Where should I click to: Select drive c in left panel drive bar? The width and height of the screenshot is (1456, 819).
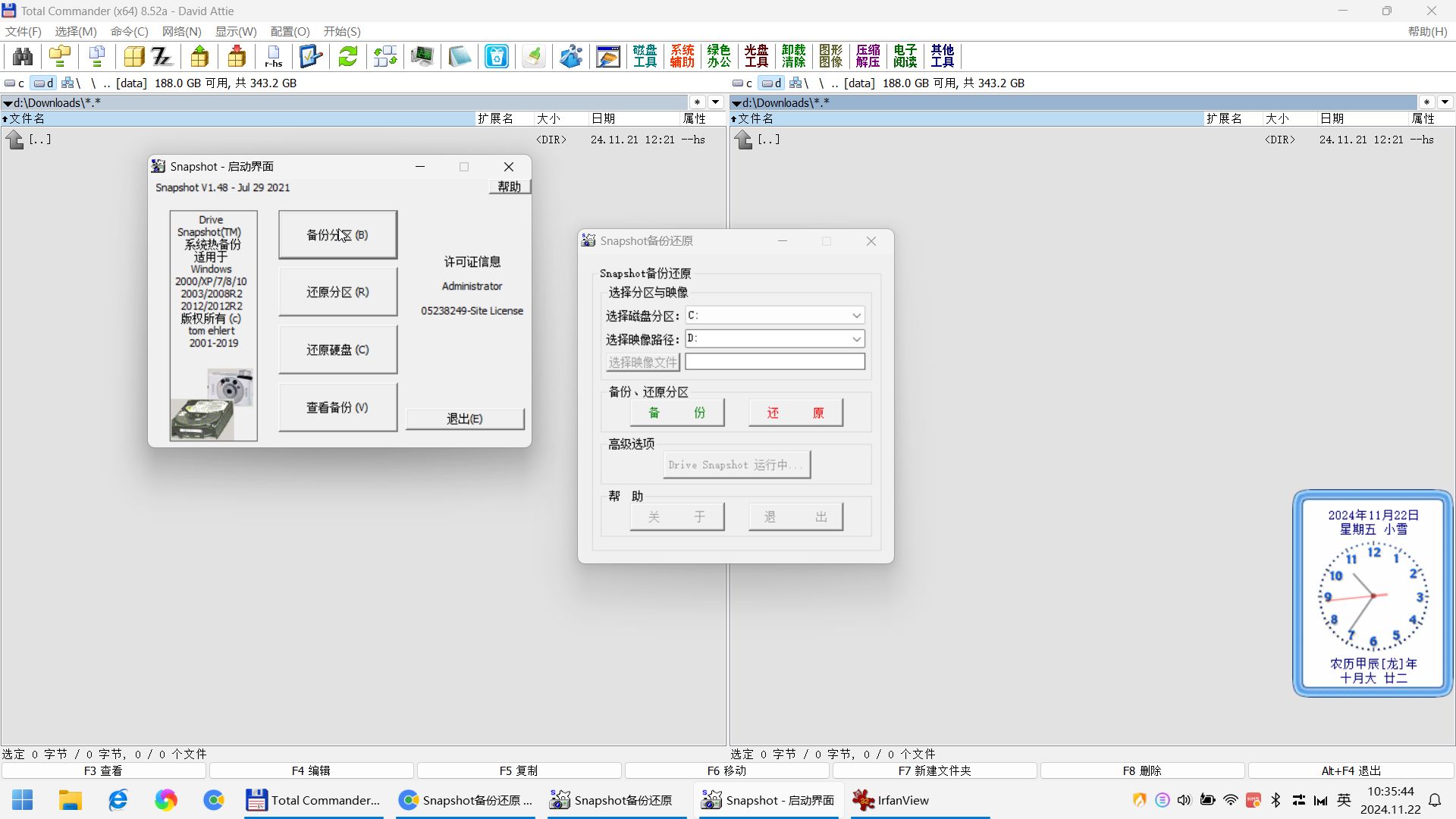pyautogui.click(x=14, y=83)
